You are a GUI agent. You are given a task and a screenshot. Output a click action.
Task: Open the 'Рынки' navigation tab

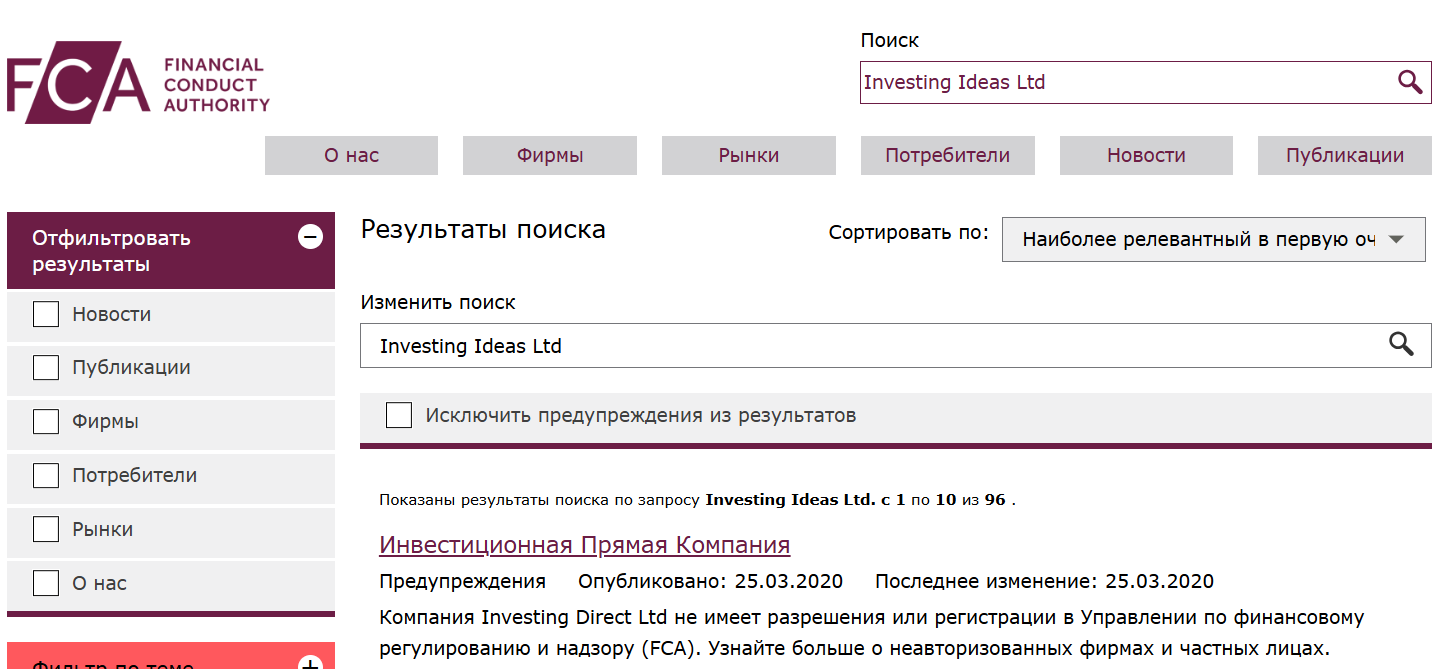click(748, 155)
